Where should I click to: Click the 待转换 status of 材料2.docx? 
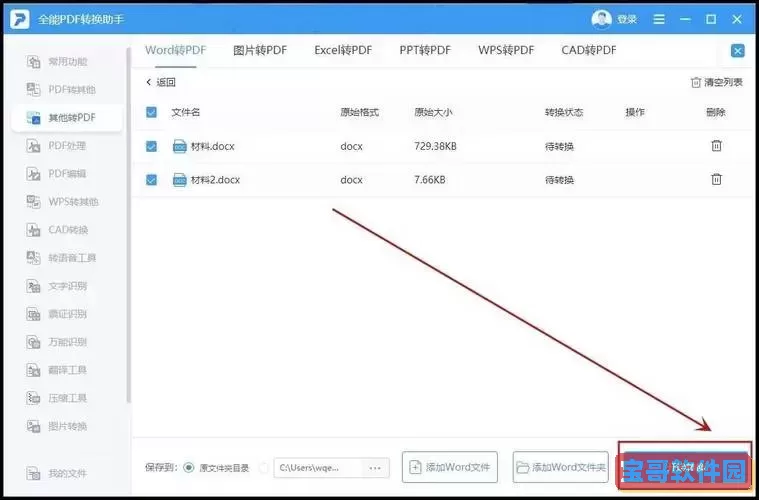coord(559,180)
